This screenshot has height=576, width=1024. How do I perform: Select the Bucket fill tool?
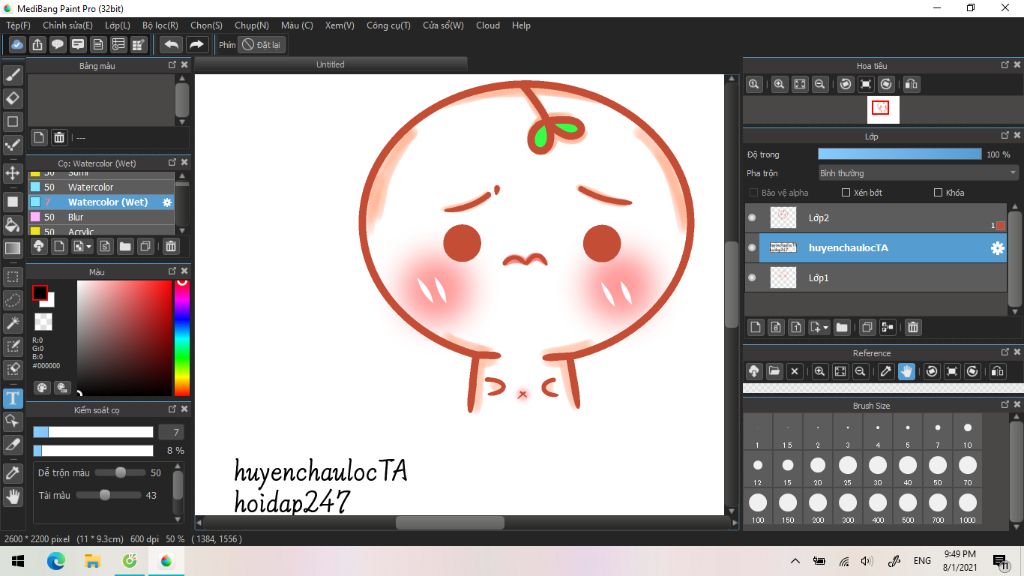coord(12,225)
